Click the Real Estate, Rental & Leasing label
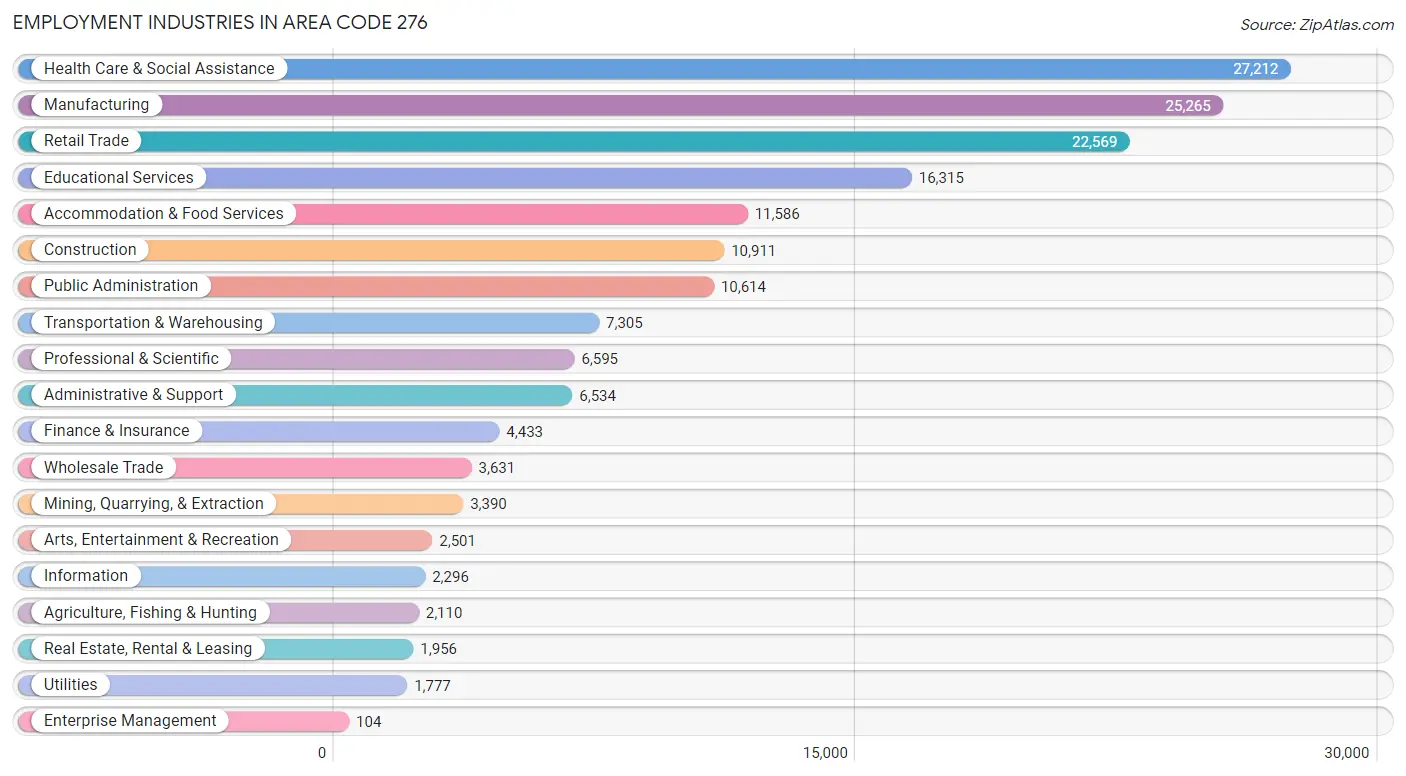Viewport: 1406px width, 776px height. pos(148,648)
